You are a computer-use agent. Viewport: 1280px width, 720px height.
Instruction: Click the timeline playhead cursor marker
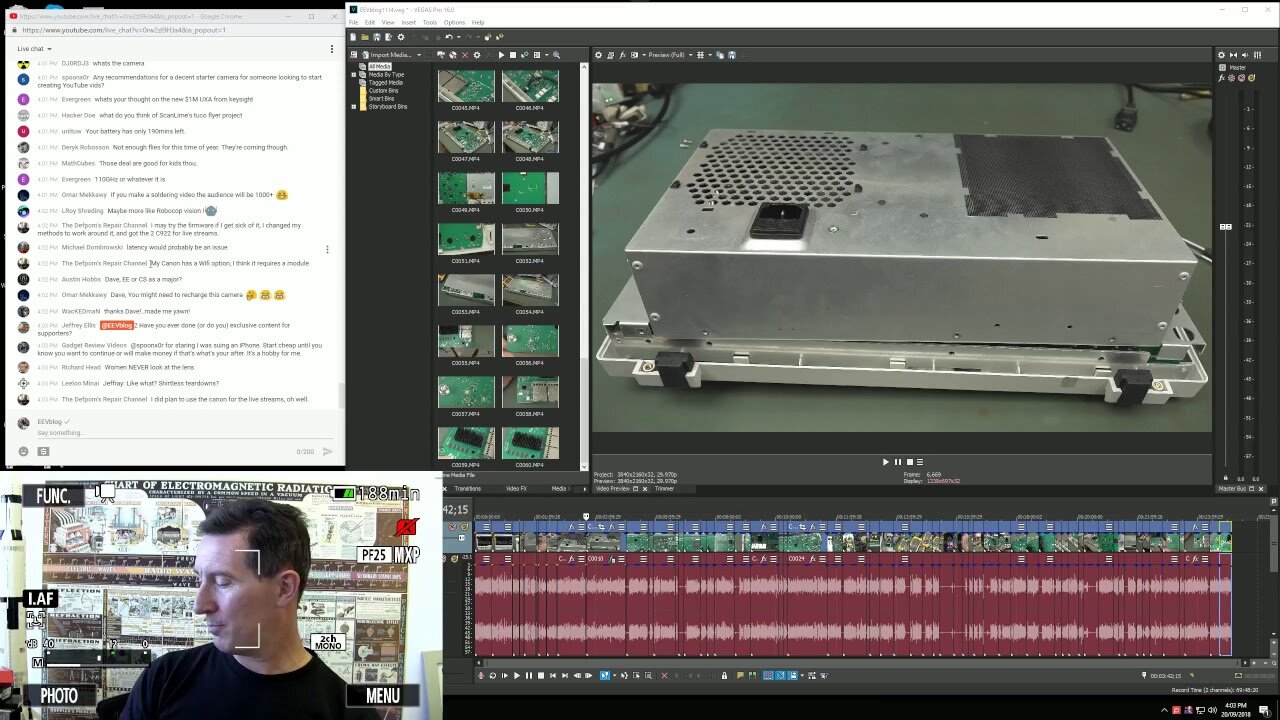click(586, 517)
